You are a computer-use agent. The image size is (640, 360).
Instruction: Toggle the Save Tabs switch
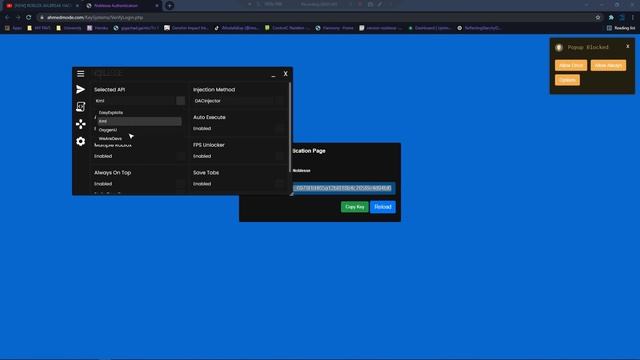(279, 184)
